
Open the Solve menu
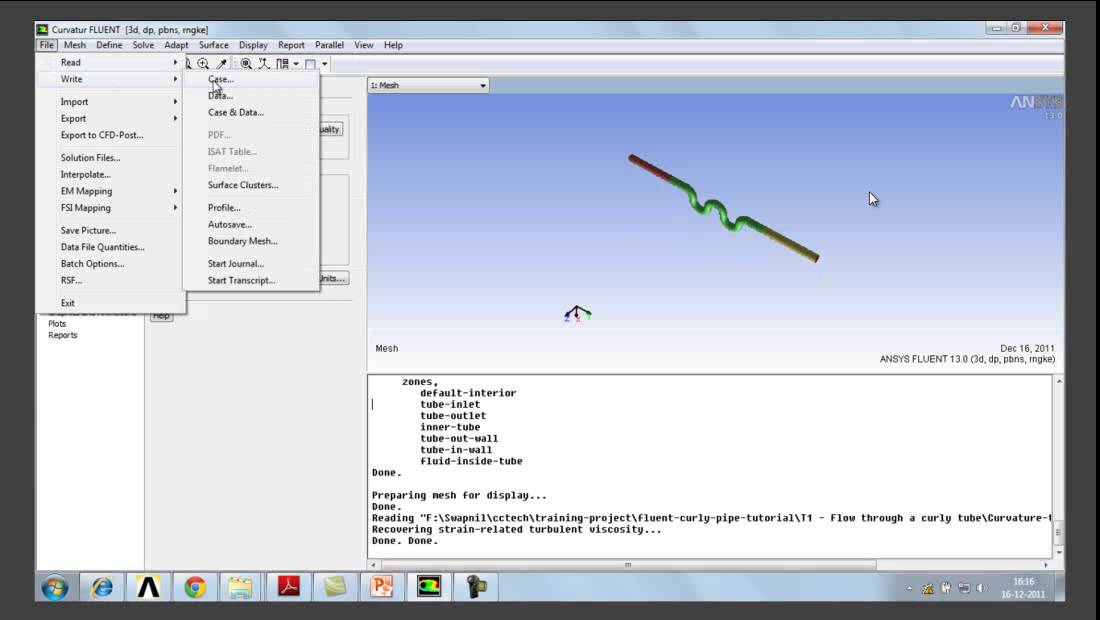coord(143,45)
